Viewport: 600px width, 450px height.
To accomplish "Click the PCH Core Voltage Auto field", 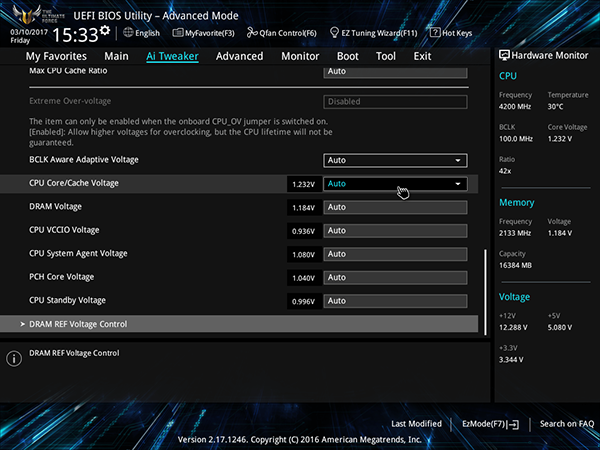I will pyautogui.click(x=395, y=277).
